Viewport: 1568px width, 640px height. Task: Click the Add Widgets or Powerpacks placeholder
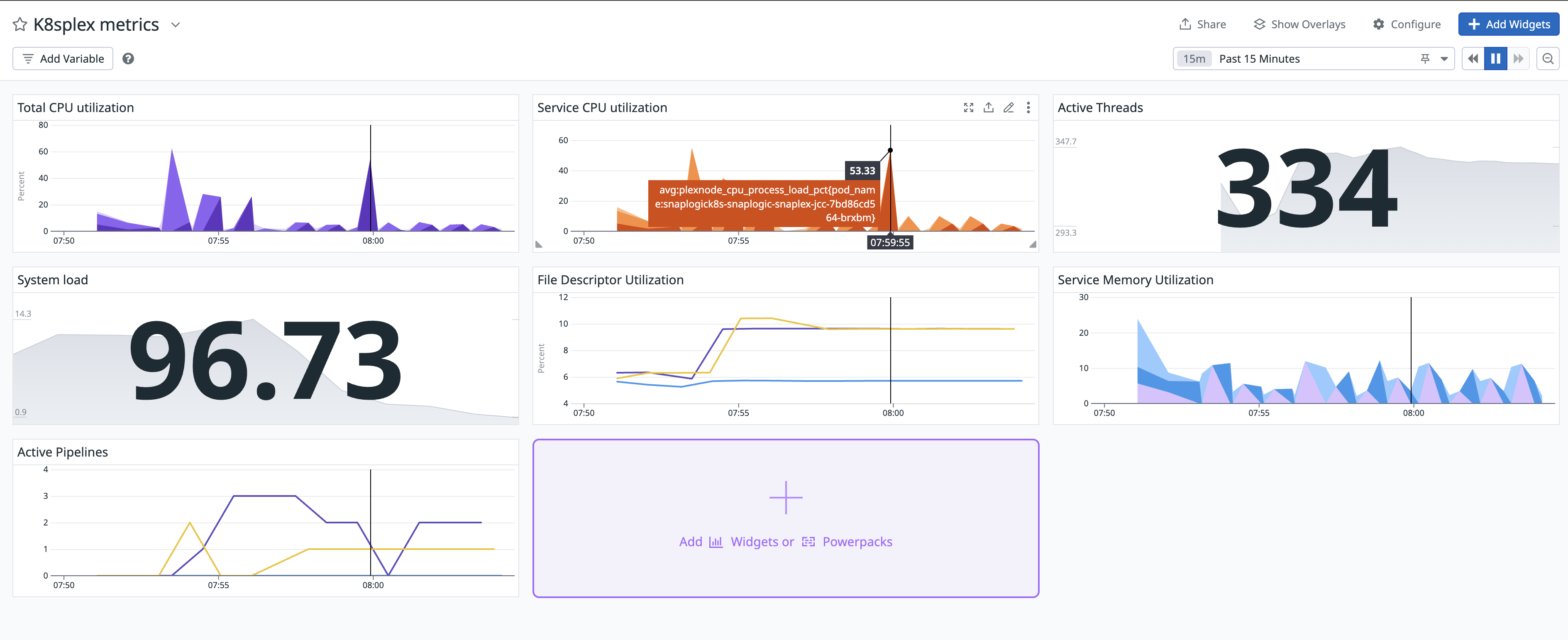[785, 518]
